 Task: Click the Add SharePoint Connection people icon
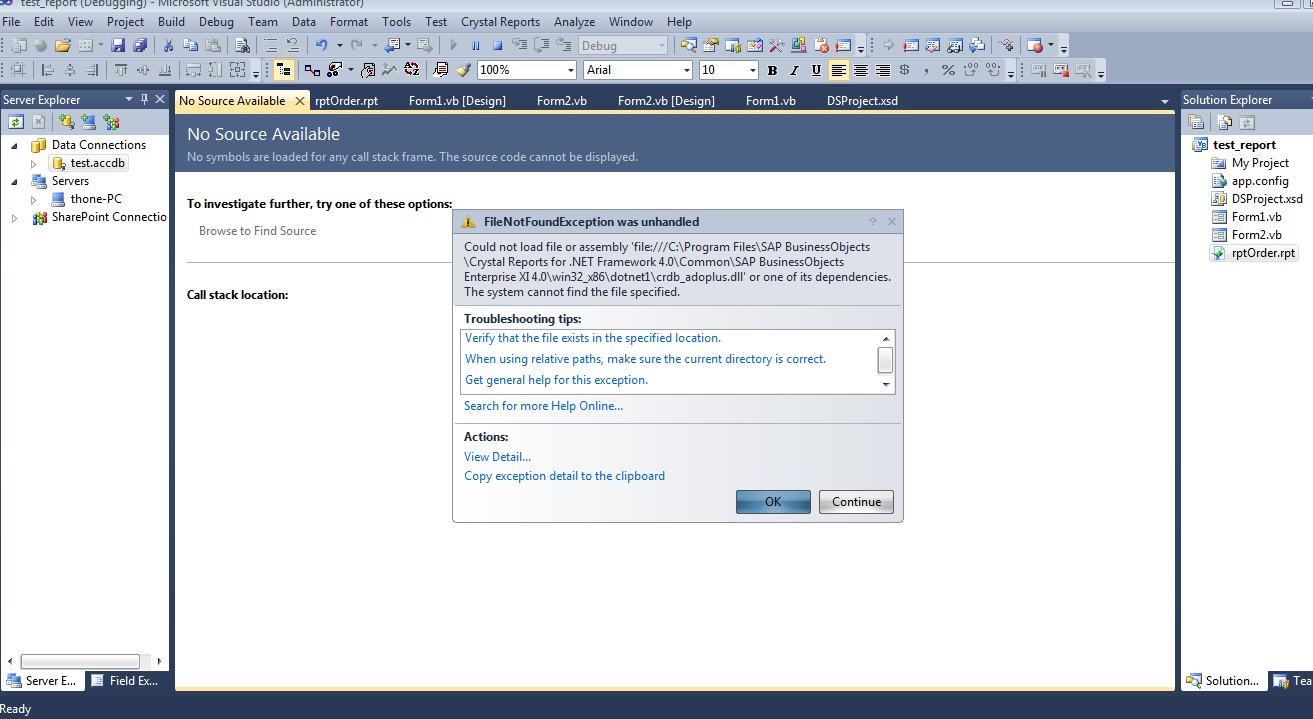(111, 121)
